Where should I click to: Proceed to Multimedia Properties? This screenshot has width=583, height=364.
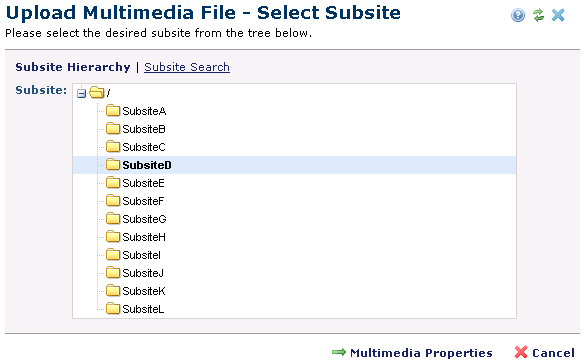point(412,352)
